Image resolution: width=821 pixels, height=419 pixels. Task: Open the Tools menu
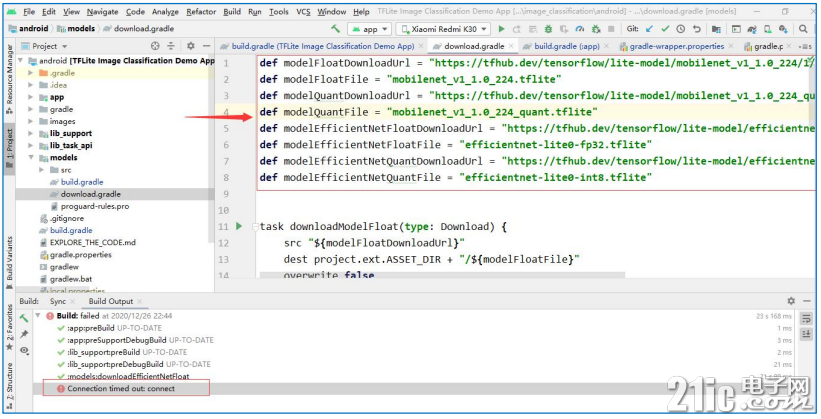279,12
